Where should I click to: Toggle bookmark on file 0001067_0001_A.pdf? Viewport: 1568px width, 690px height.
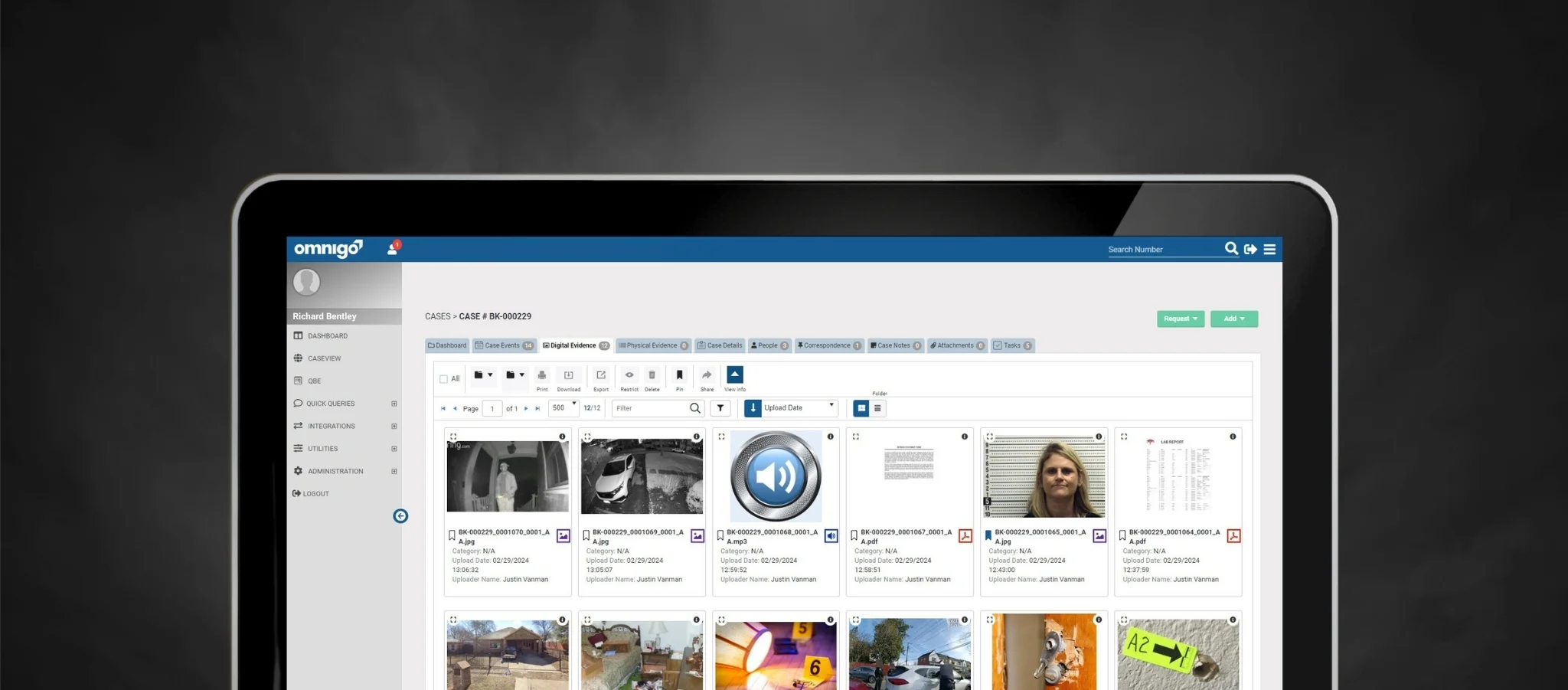854,536
